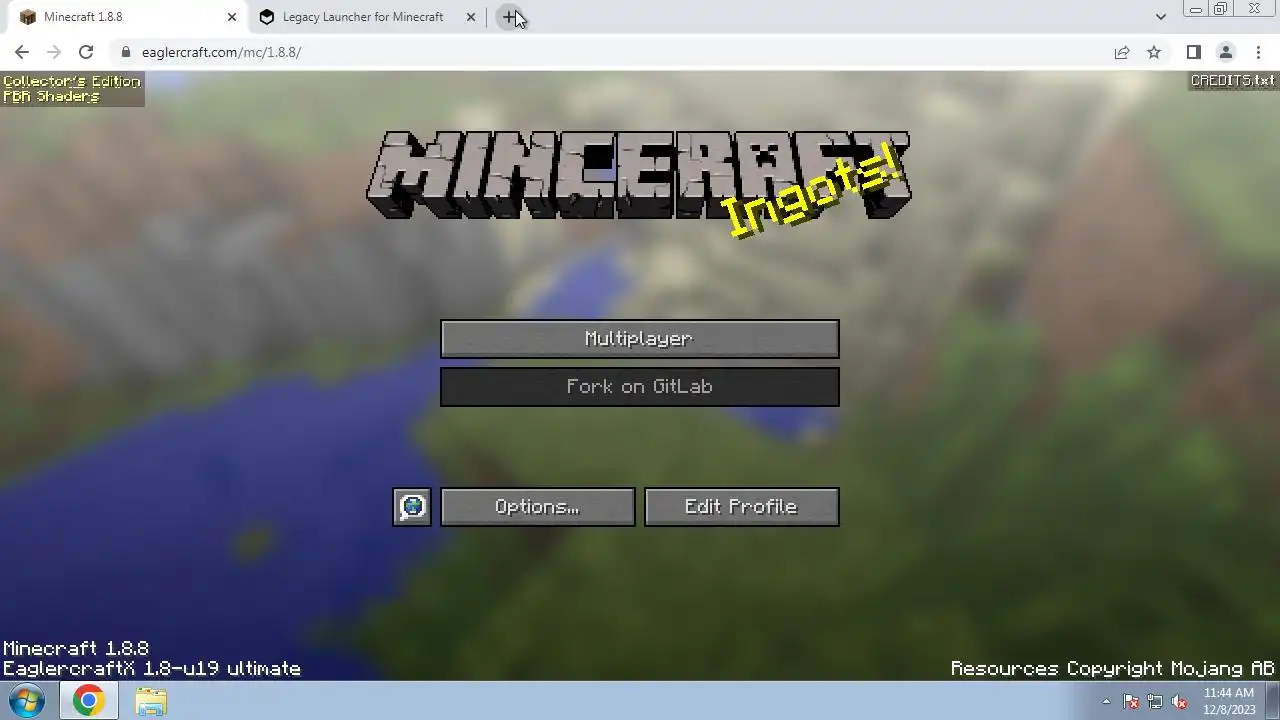
Task: Close the Minecraft 1.8.8 tab
Action: click(x=232, y=17)
